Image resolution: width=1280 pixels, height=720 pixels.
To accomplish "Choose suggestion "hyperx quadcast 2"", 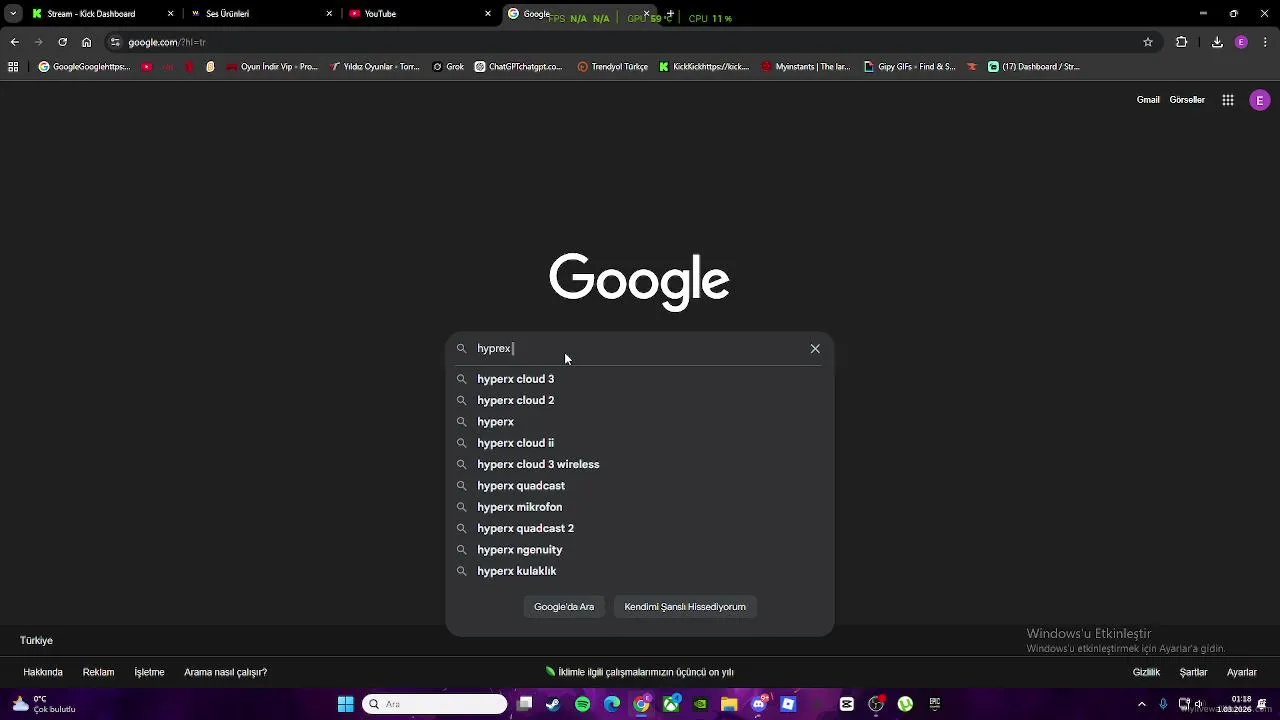I will pyautogui.click(x=640, y=528).
